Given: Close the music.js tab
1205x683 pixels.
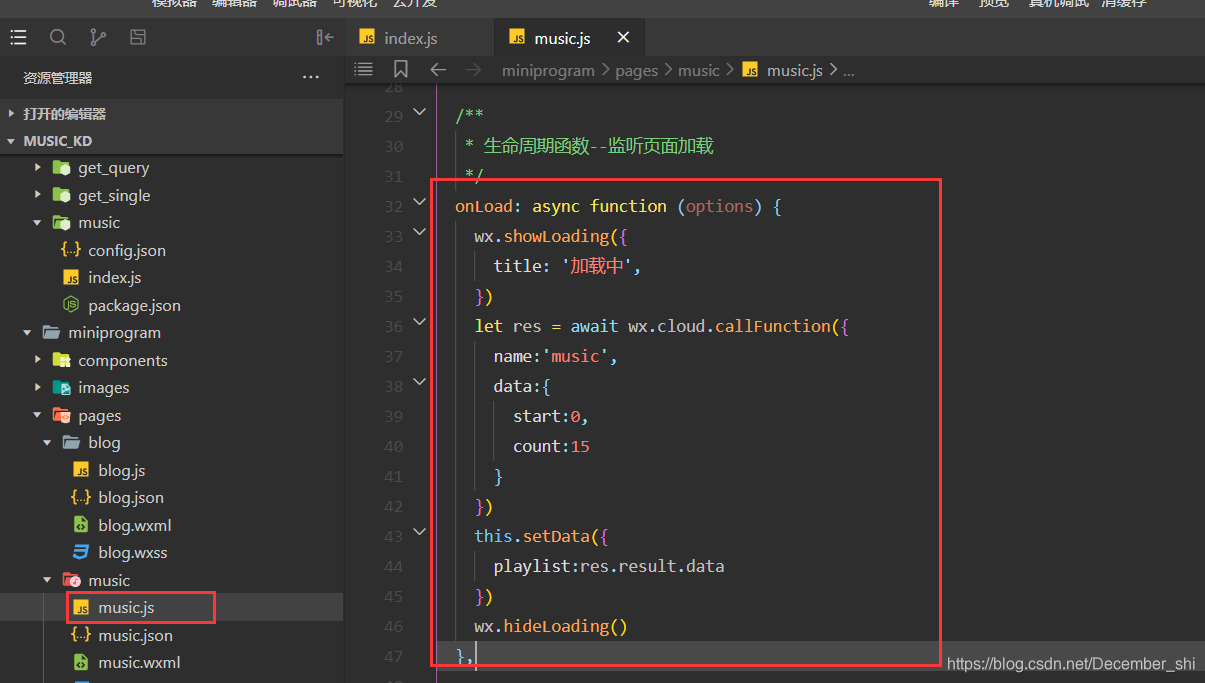Looking at the screenshot, I should (x=623, y=37).
